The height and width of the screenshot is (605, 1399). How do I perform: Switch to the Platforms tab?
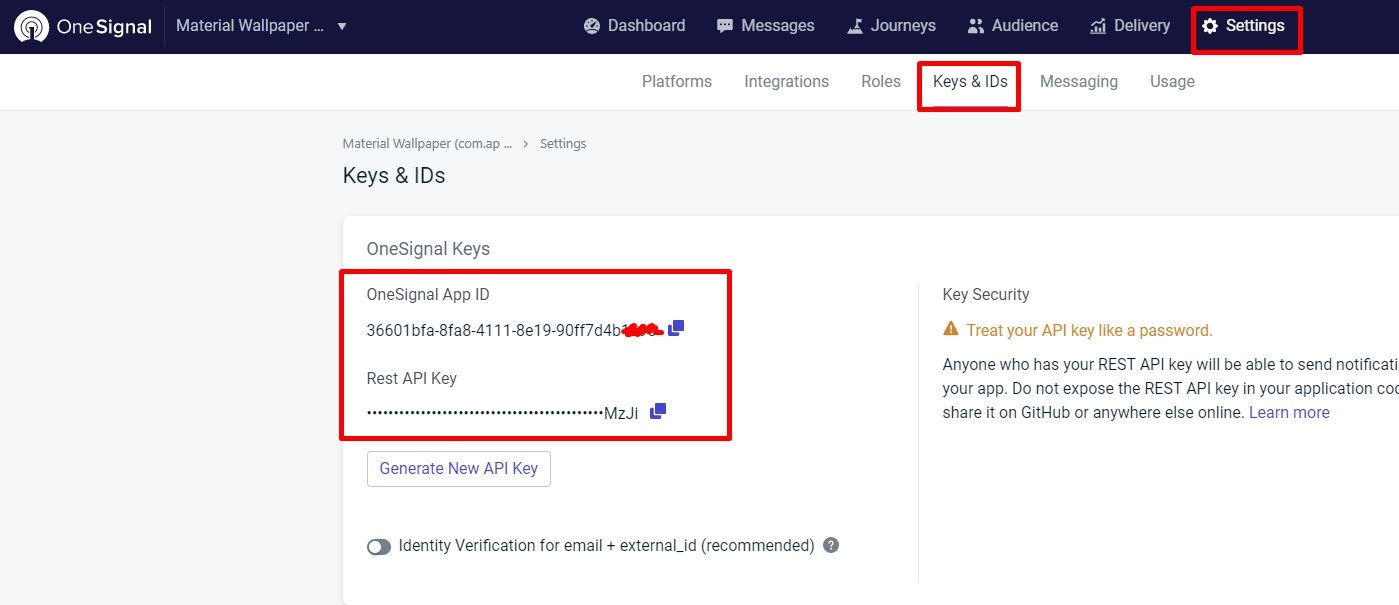tap(677, 82)
